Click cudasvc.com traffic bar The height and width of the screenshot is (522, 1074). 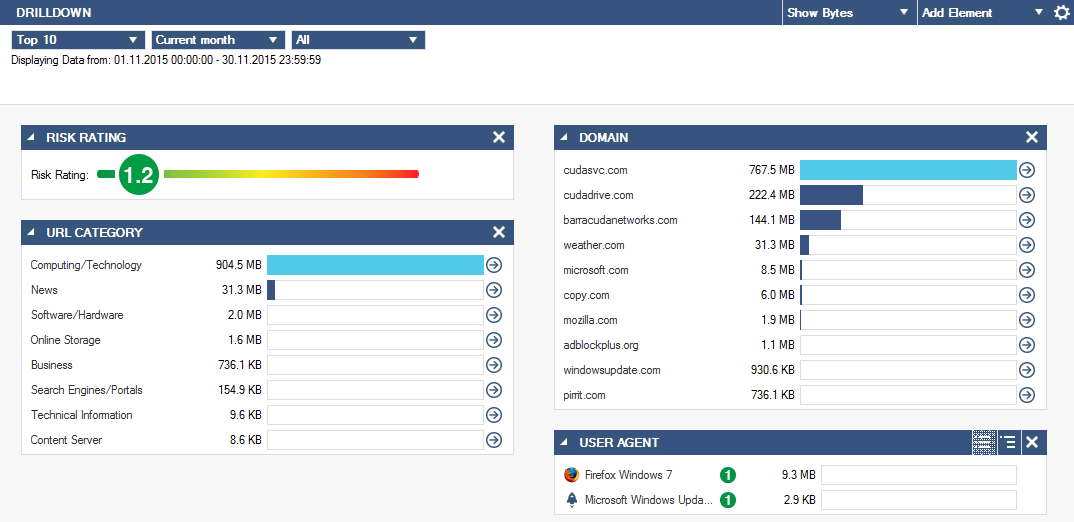[x=908, y=170]
